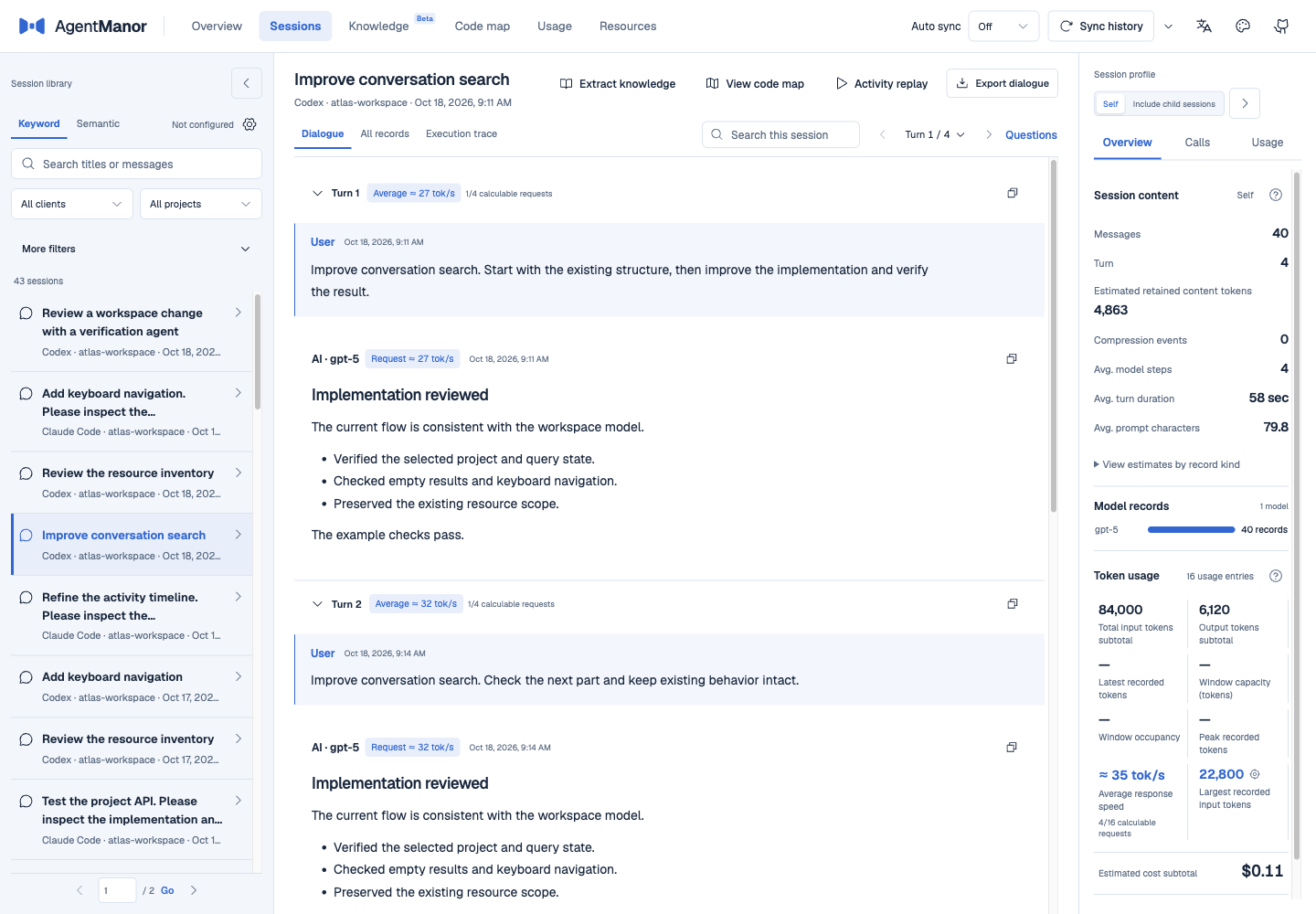Screen dimensions: 1316x914
Task: Open Sync history dropdown arrow
Action: [1169, 27]
